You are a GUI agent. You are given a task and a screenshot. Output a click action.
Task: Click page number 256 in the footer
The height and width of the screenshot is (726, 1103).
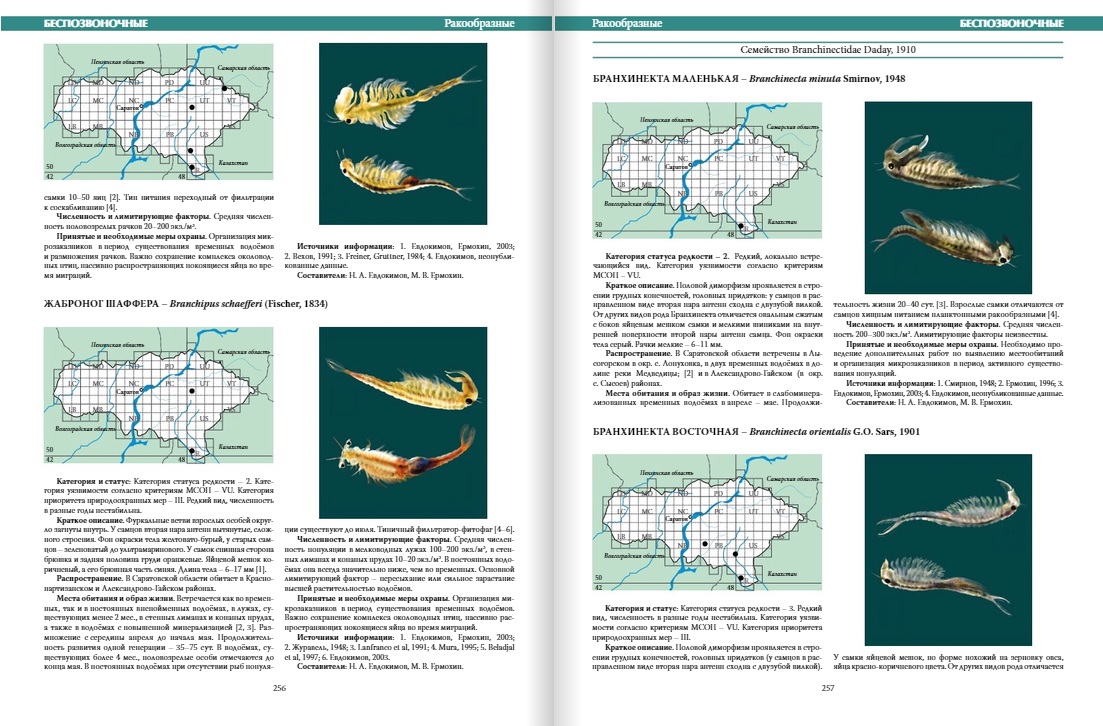pyautogui.click(x=279, y=688)
